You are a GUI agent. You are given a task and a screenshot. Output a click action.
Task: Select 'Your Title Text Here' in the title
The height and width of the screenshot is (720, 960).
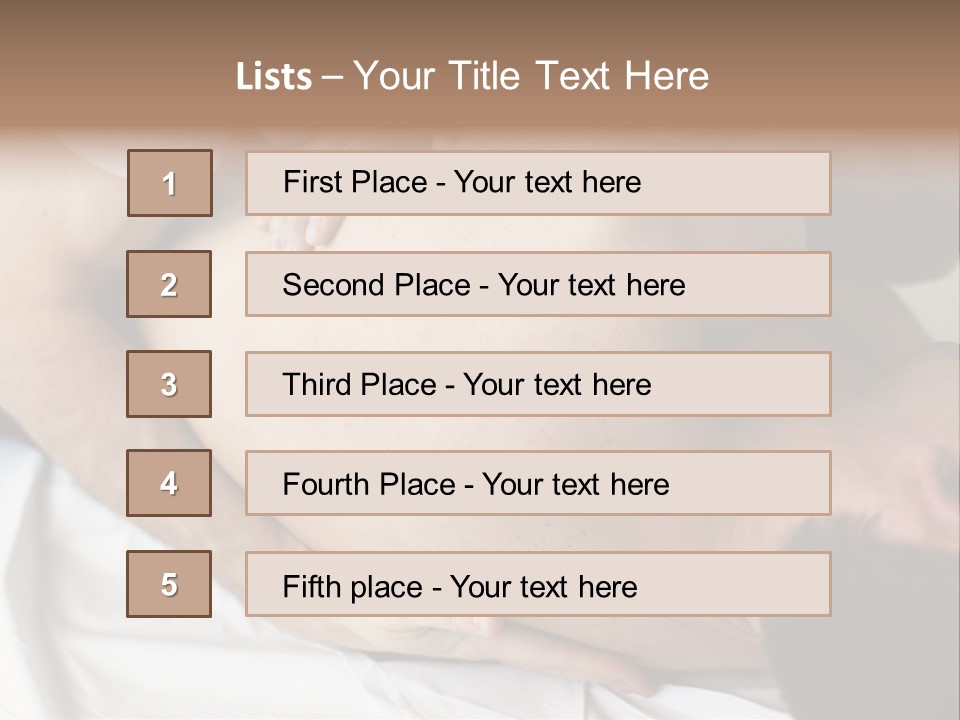pos(531,77)
